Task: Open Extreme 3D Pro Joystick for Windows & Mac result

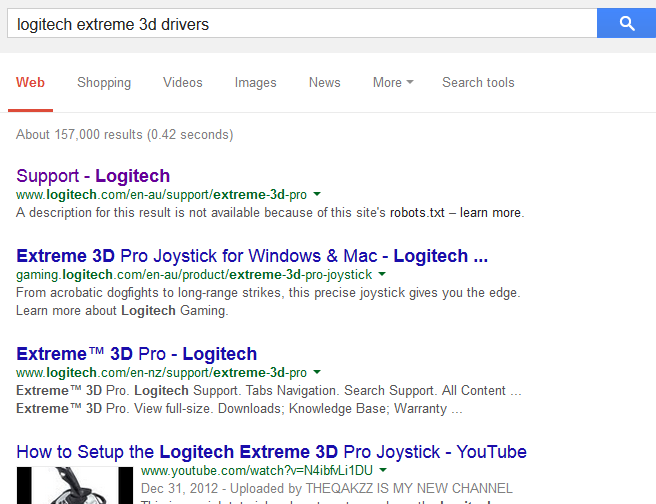Action: 252,255
